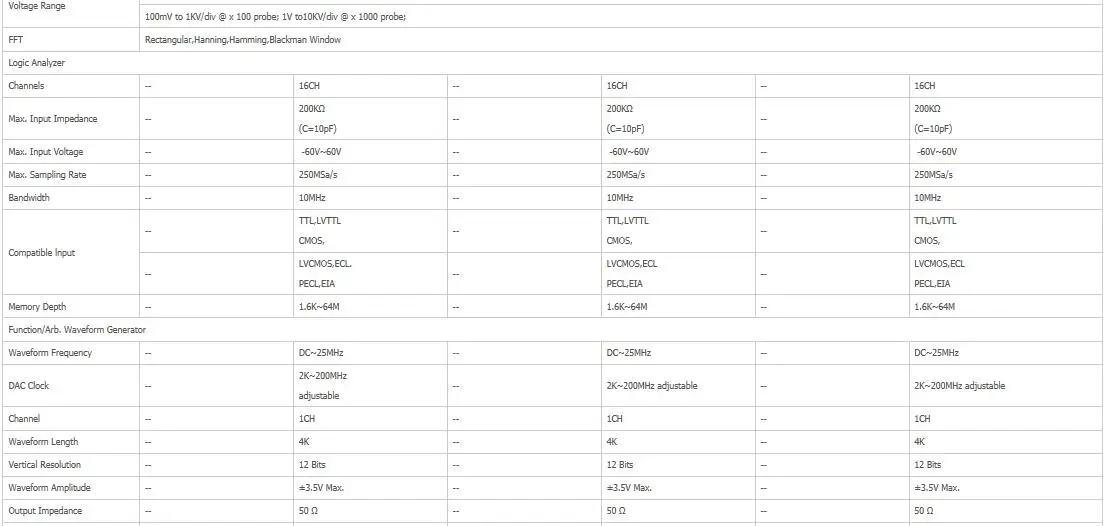Screen dimensions: 1108x526
Task: Click the Max. Sampling Rate row label
Action: click(x=47, y=175)
